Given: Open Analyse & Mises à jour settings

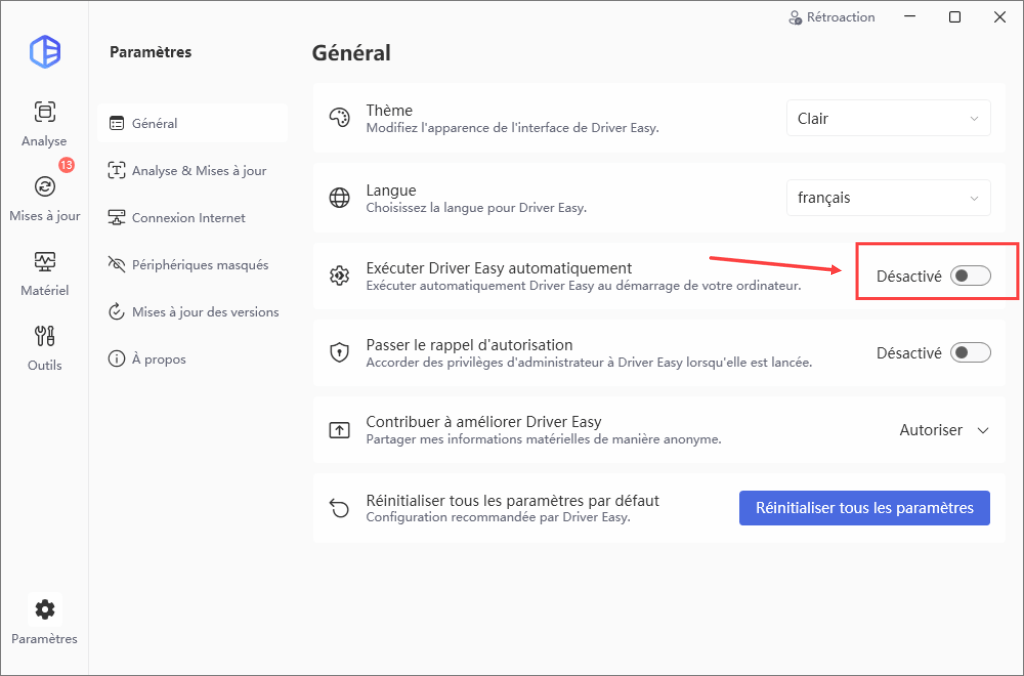Looking at the screenshot, I should [x=193, y=170].
